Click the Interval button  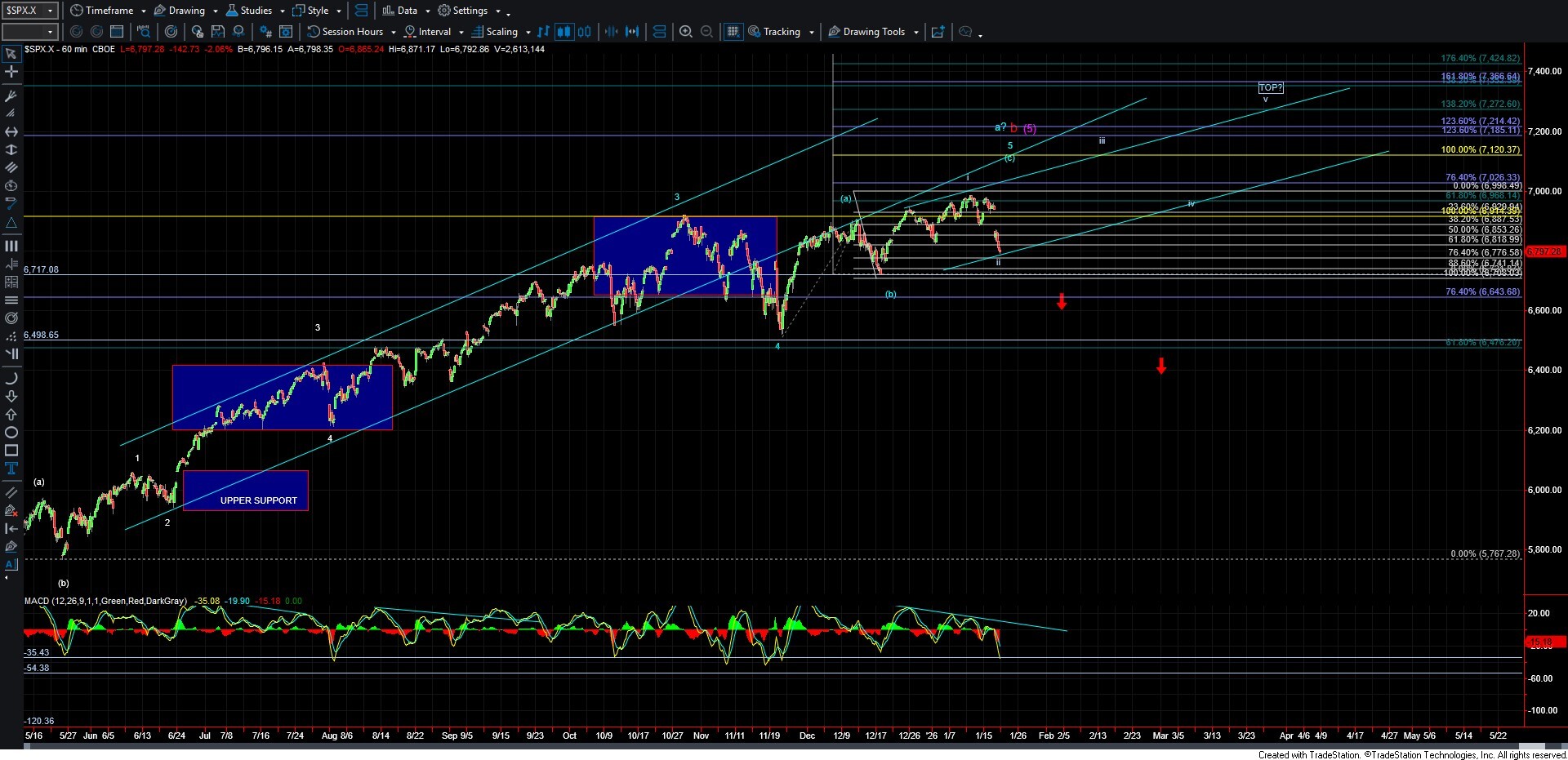point(434,32)
